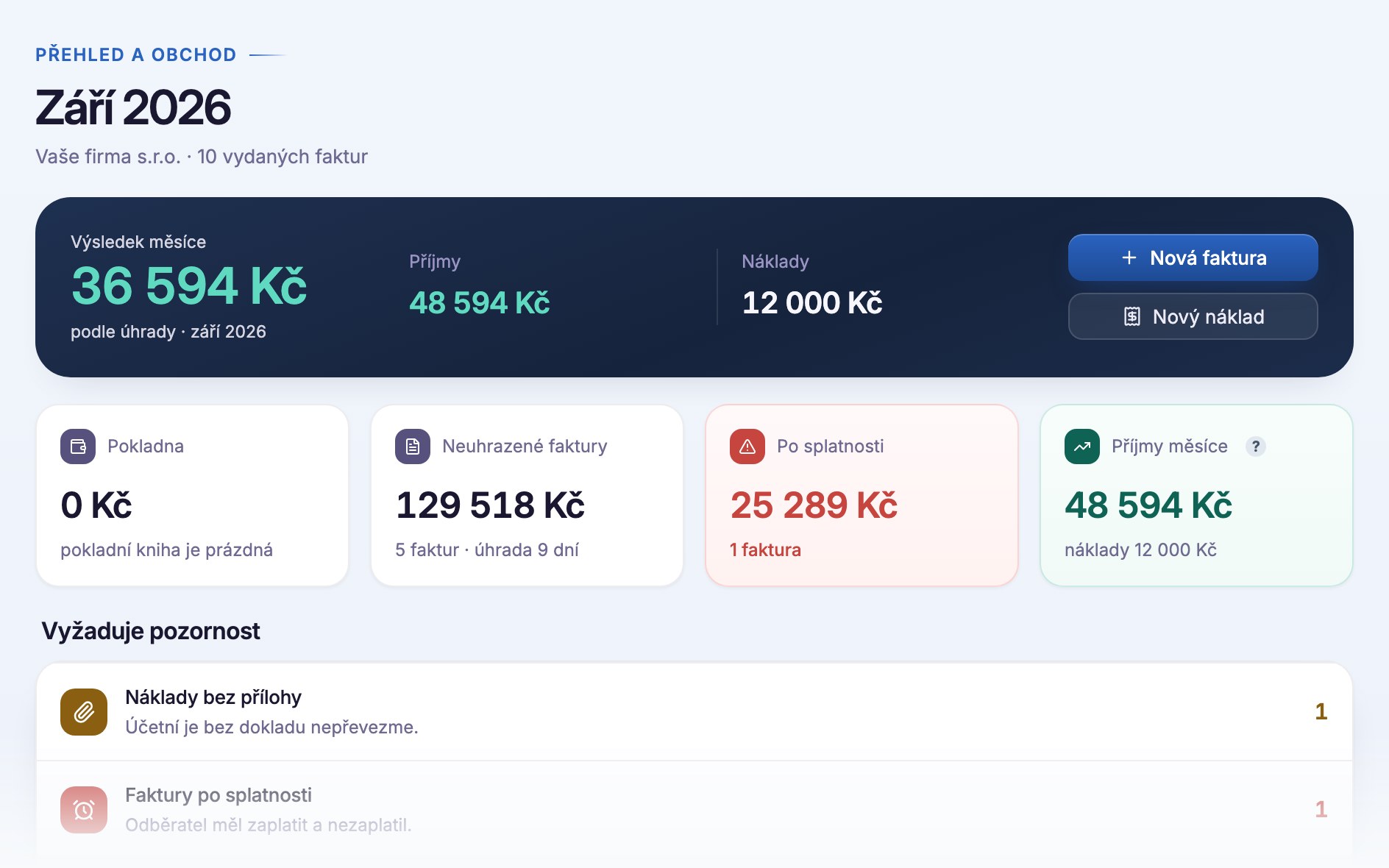Image resolution: width=1389 pixels, height=868 pixels.
Task: Click the 1 faktura label under Po splatnosti
Action: [765, 550]
